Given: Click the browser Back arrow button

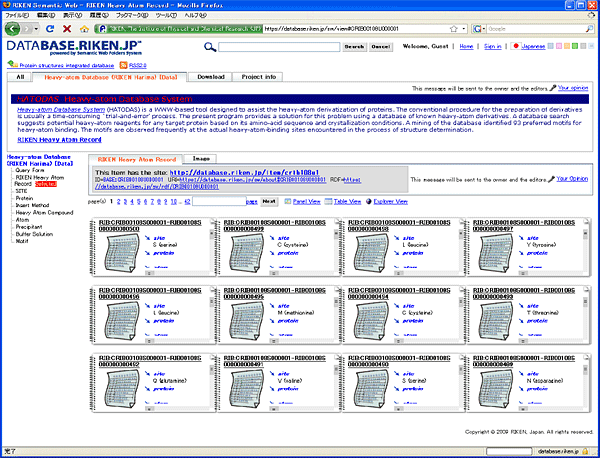Looking at the screenshot, I should 10,29.
